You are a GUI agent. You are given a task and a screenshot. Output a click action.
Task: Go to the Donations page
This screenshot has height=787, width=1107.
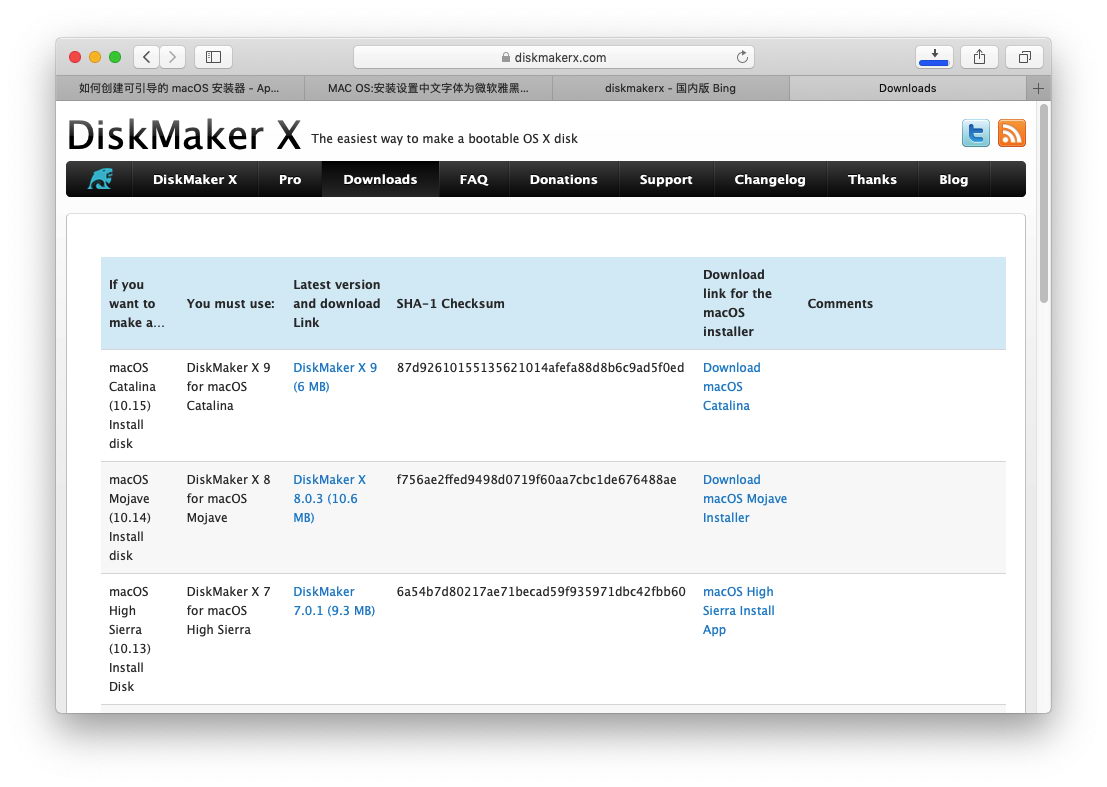point(563,180)
